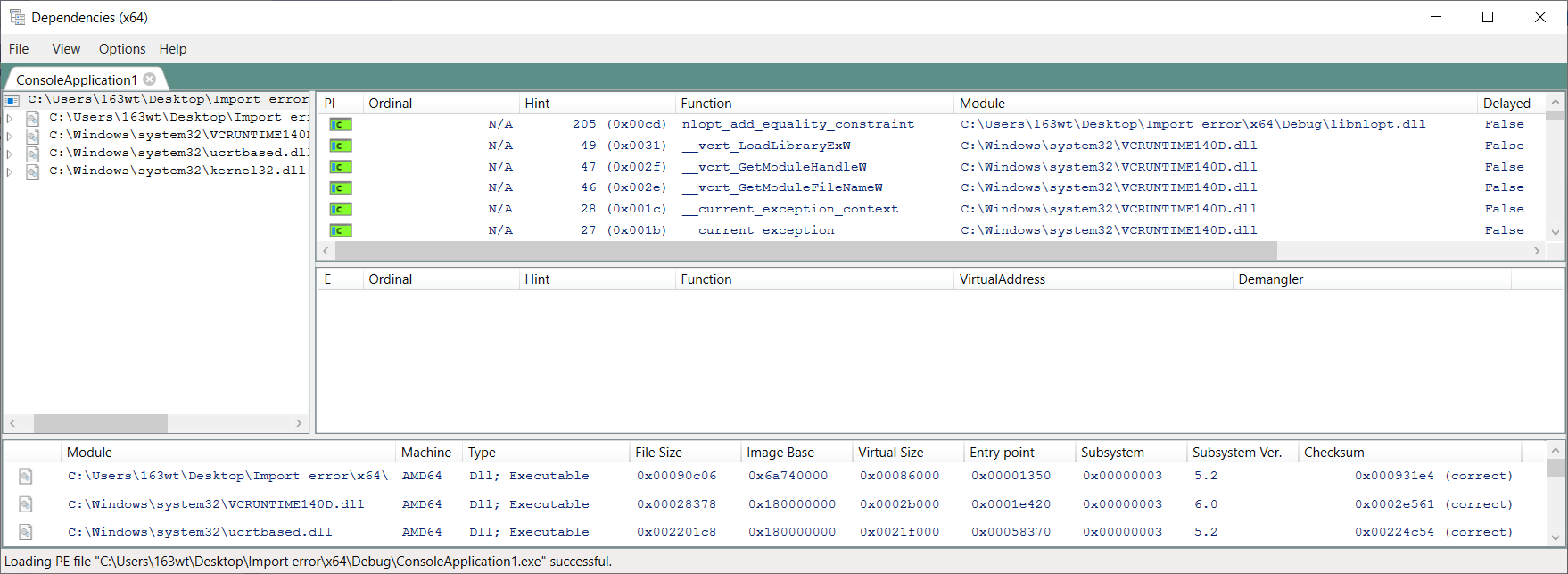Click the tree panel horizontal scrollbar thumb
This screenshot has height=574, width=1568.
pos(101,423)
